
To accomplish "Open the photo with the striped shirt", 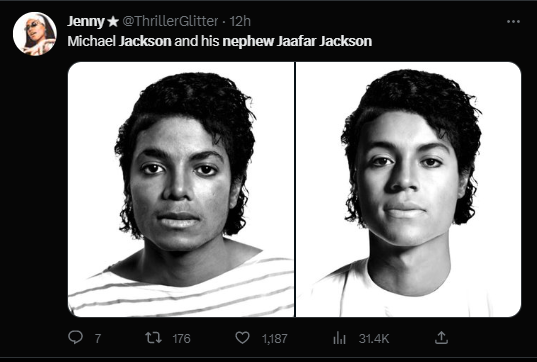I will coord(181,189).
